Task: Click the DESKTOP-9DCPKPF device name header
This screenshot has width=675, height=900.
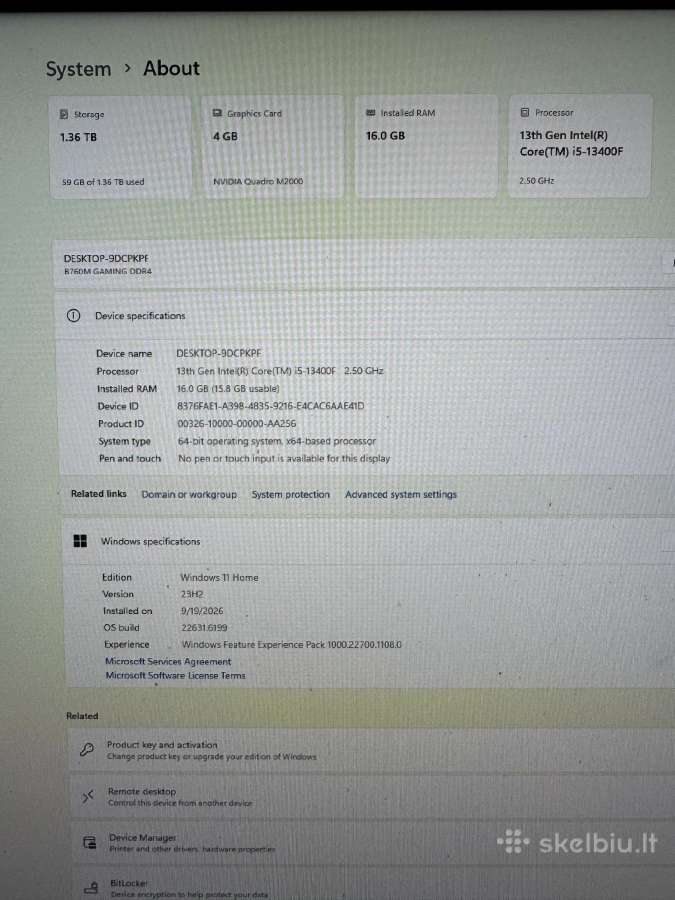Action: (106, 258)
